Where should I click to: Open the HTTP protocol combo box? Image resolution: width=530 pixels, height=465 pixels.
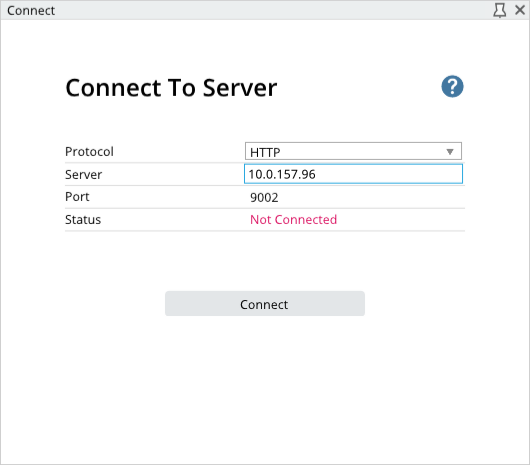tap(353, 151)
